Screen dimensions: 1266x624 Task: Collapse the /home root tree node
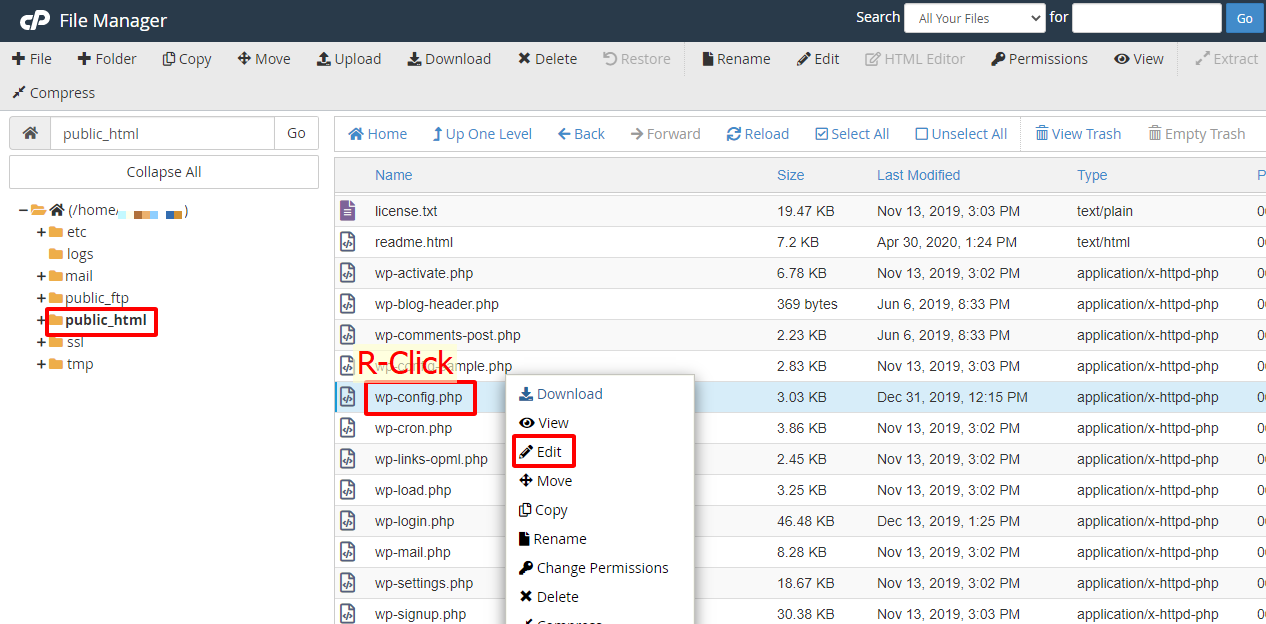click(23, 210)
